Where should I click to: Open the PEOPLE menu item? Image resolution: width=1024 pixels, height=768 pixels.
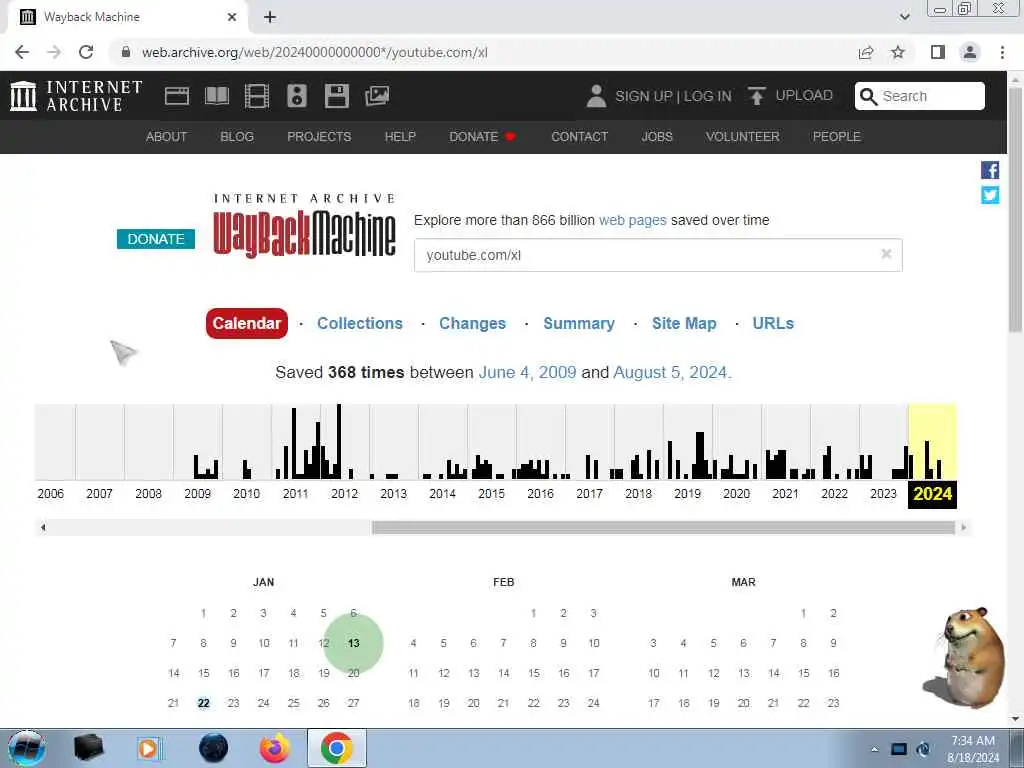pos(837,136)
